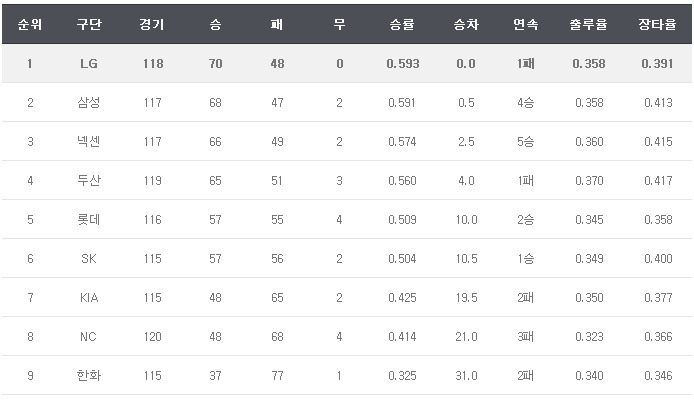
Task: Click LG's 0.593 win rate cell
Action: 402,64
